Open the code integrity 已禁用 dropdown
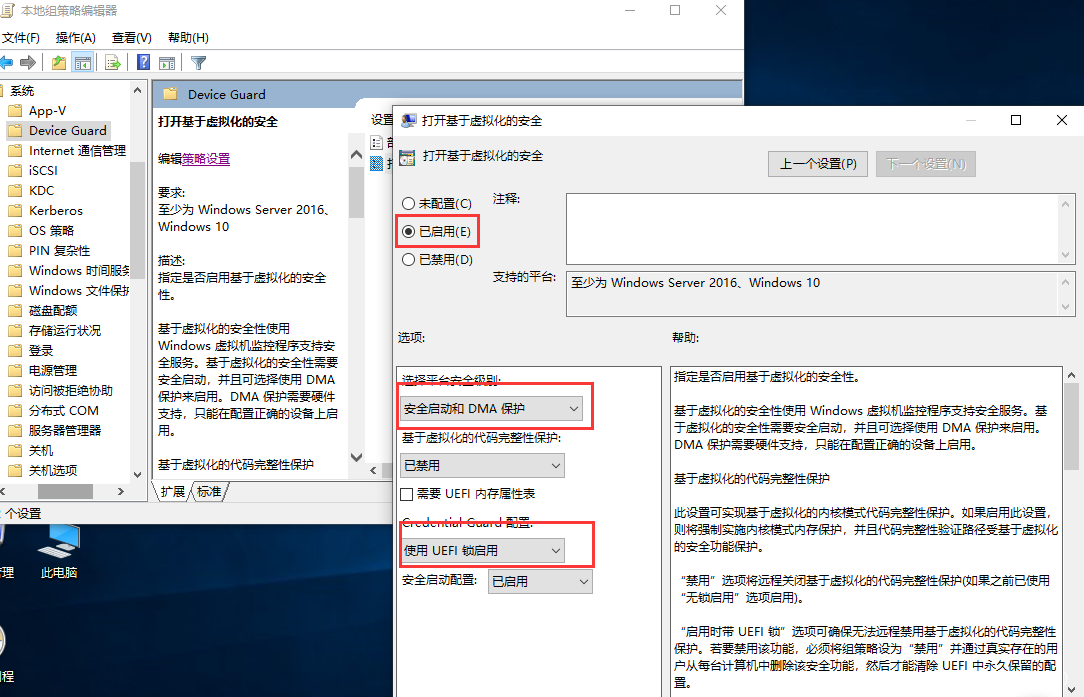Screen dimensions: 1084x697 (x=483, y=465)
